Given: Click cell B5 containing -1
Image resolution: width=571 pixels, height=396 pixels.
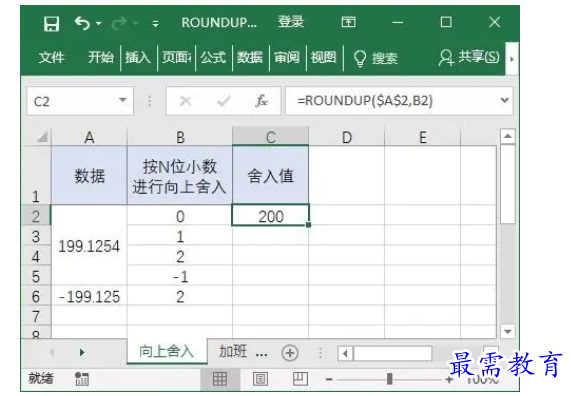Looking at the screenshot, I should point(180,276).
